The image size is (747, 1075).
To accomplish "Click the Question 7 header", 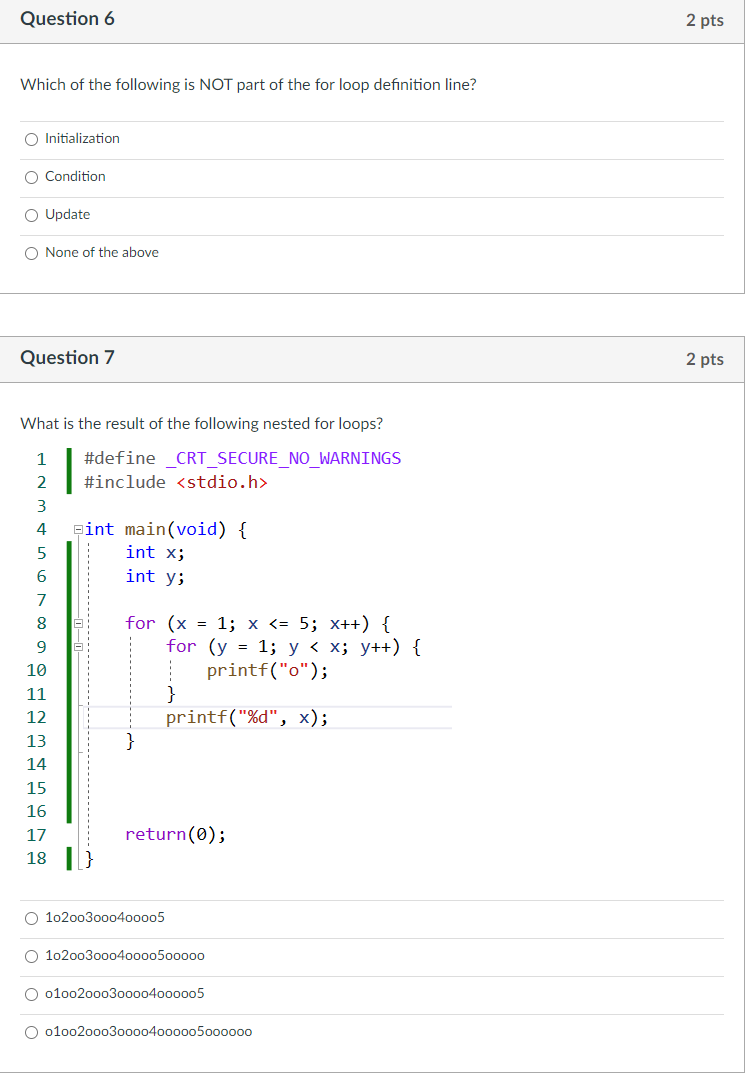I will [x=67, y=357].
